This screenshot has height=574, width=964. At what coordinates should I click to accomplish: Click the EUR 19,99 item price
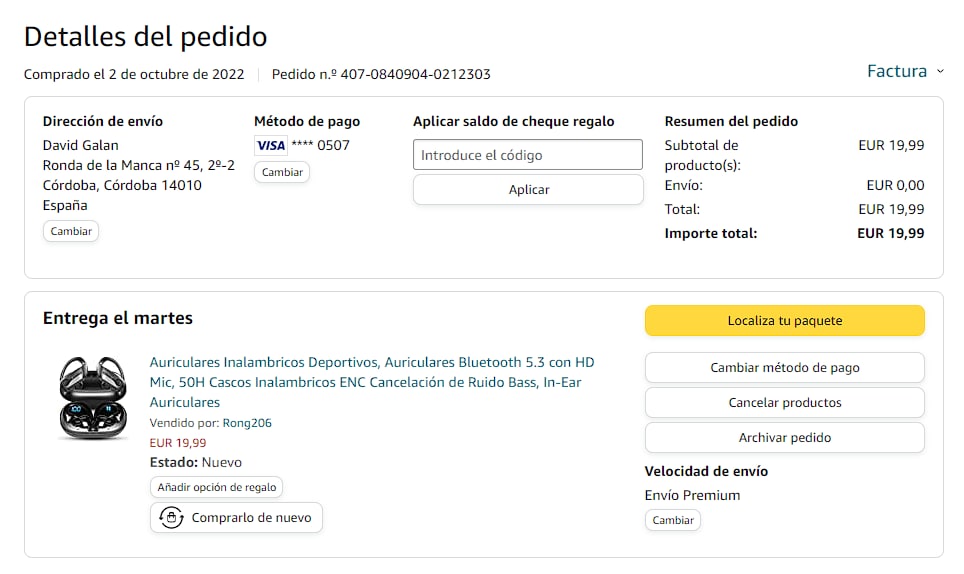[178, 443]
